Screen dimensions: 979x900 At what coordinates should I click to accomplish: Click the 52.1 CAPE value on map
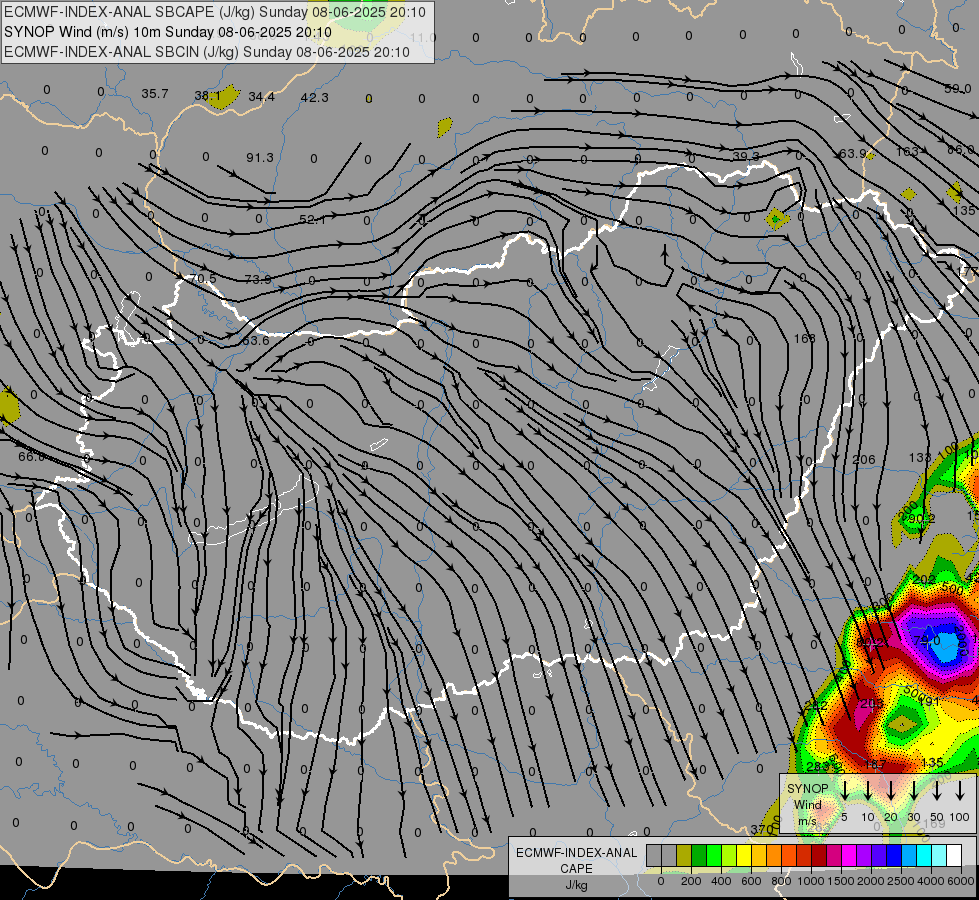point(312,219)
